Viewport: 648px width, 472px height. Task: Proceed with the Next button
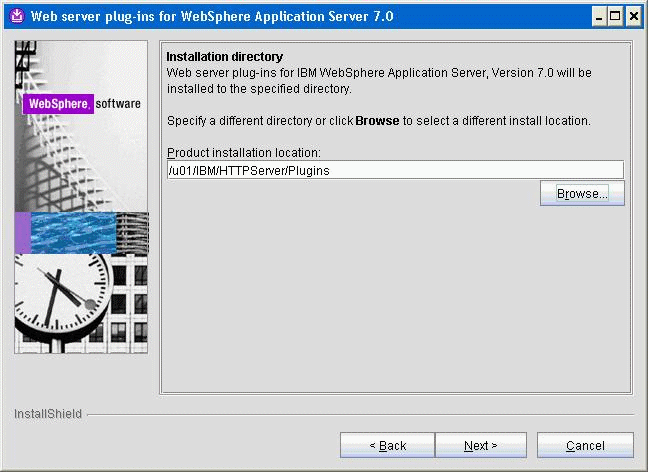[480, 445]
